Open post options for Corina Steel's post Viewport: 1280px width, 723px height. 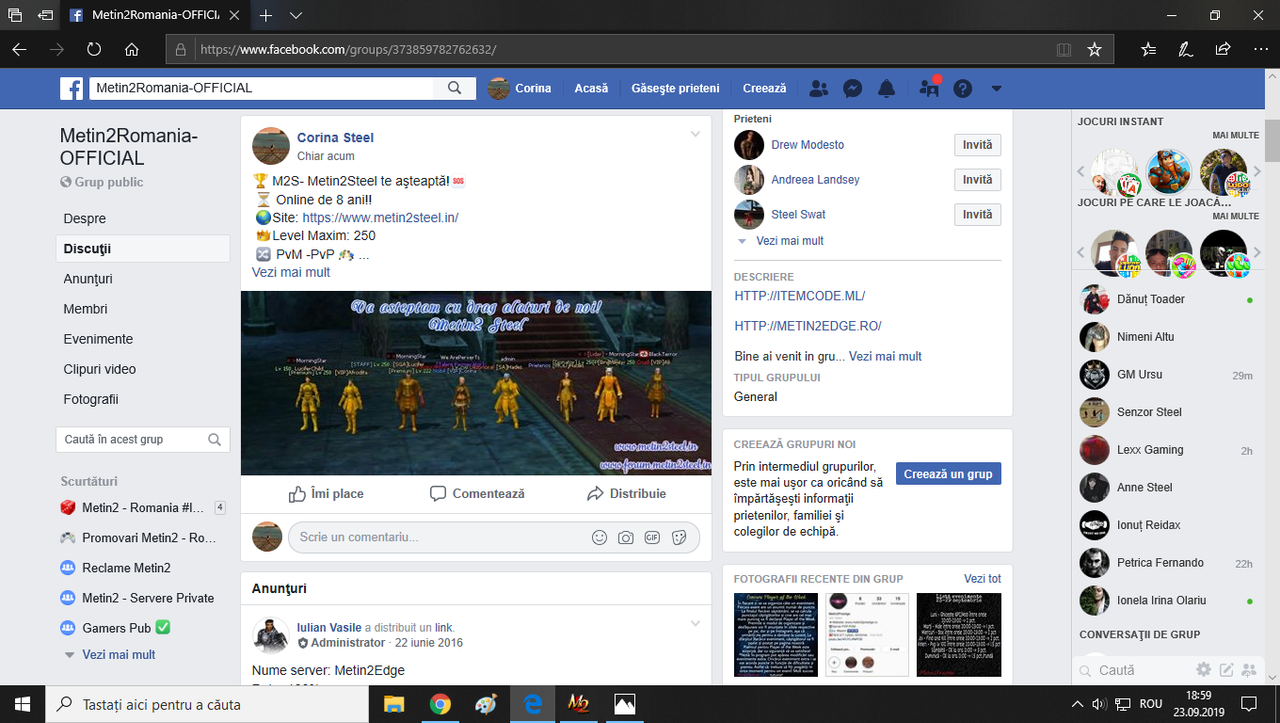[x=695, y=135]
